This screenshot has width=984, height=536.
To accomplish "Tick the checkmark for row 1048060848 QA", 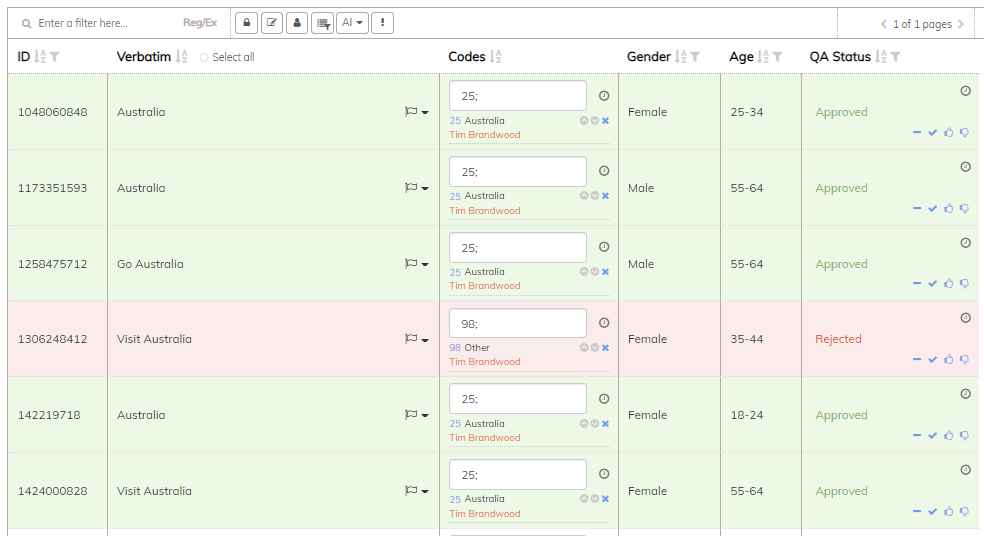I will point(932,132).
